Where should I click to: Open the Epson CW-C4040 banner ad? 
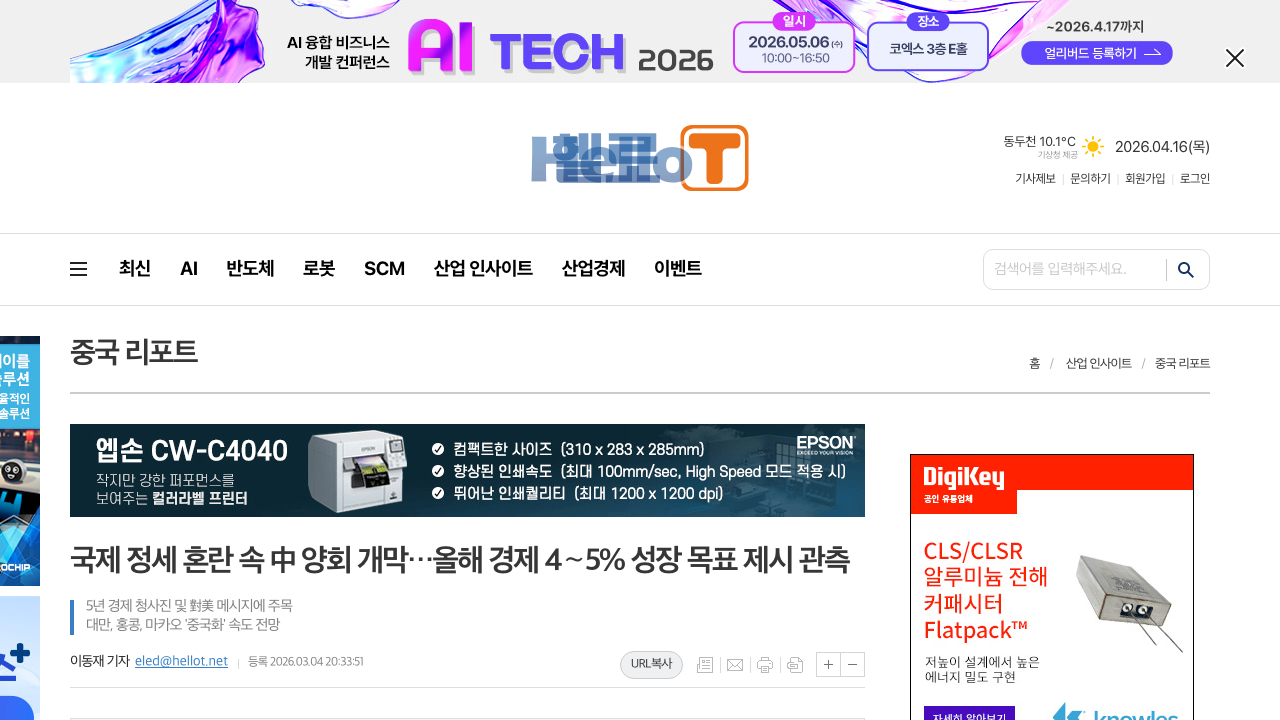[x=467, y=470]
